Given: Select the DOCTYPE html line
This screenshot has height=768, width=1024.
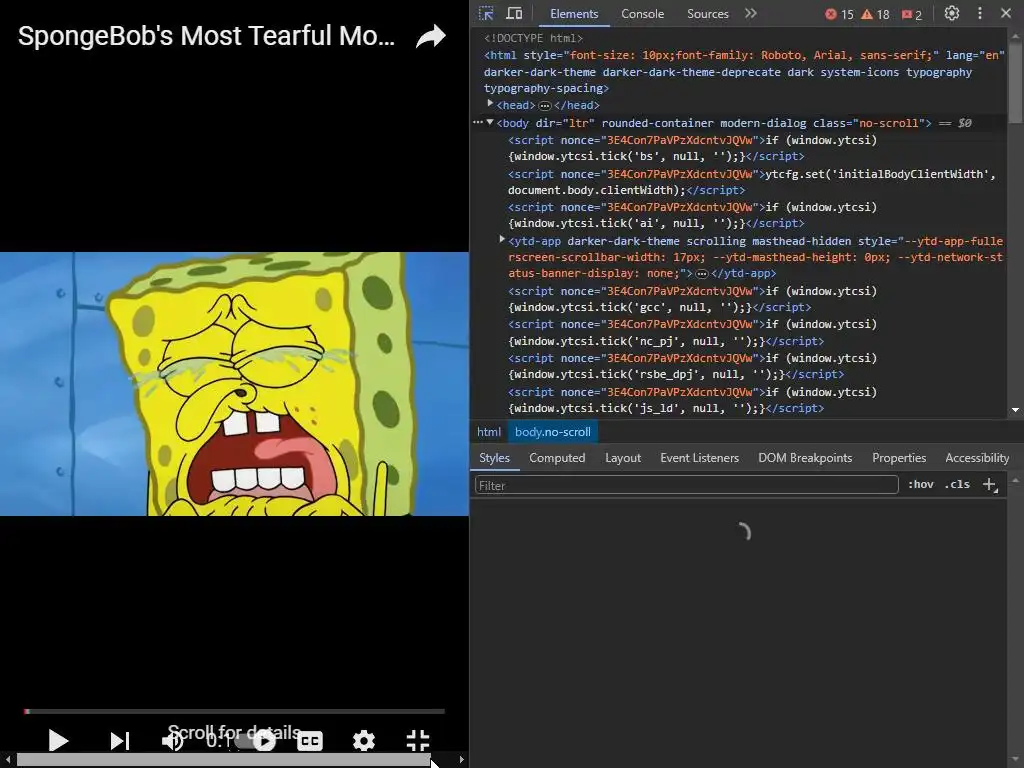Looking at the screenshot, I should pyautogui.click(x=534, y=39).
